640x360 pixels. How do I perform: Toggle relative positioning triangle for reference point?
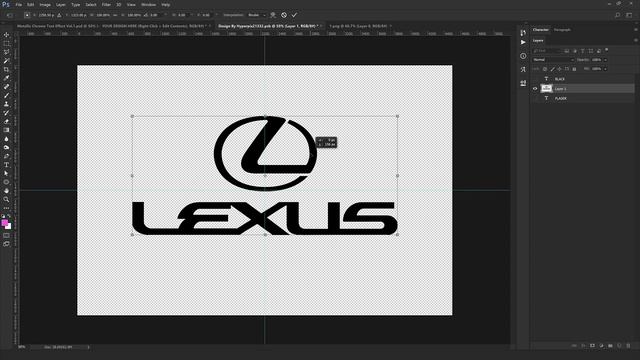(x=59, y=15)
